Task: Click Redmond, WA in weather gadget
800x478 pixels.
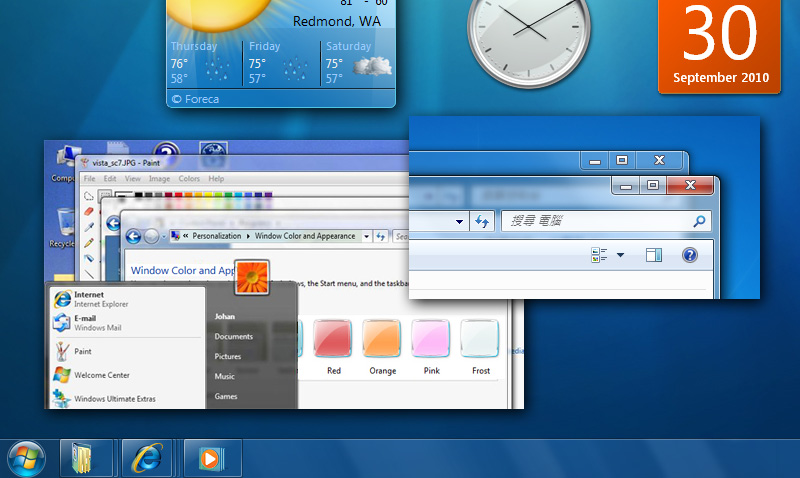Action: pos(336,21)
